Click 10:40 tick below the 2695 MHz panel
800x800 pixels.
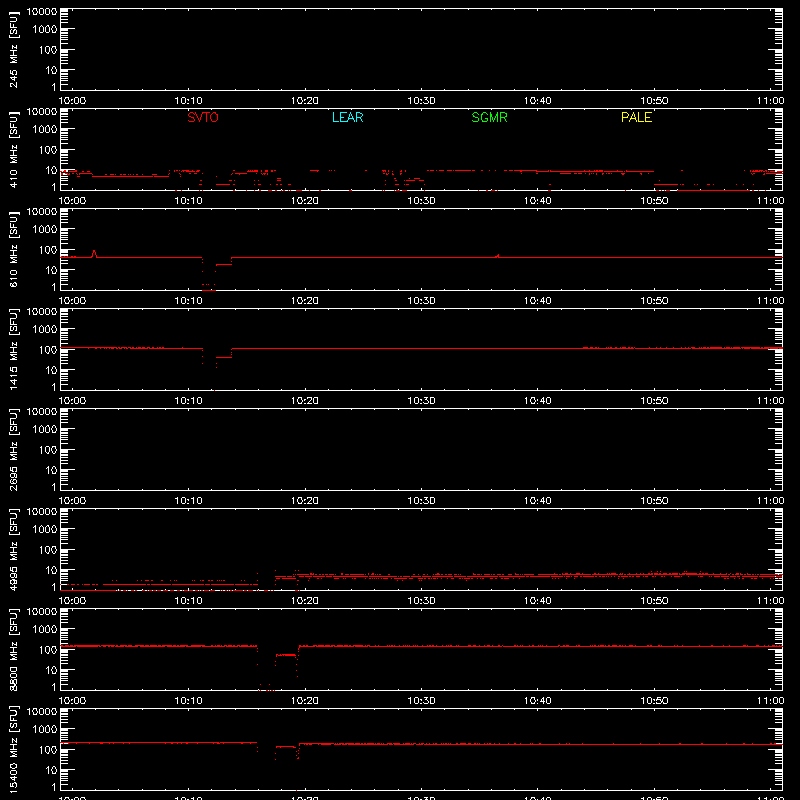[538, 501]
